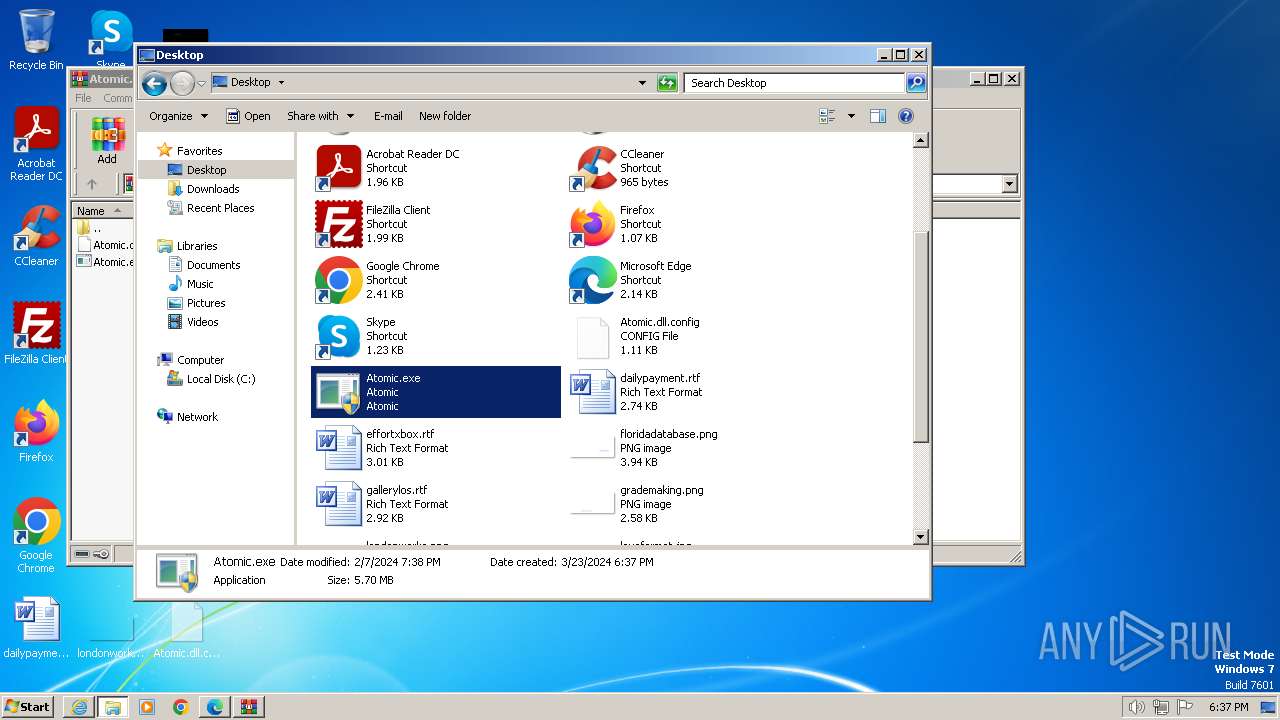The width and height of the screenshot is (1280, 720).
Task: Click Acrobat Reader DC desktop icon
Action: tap(36, 144)
